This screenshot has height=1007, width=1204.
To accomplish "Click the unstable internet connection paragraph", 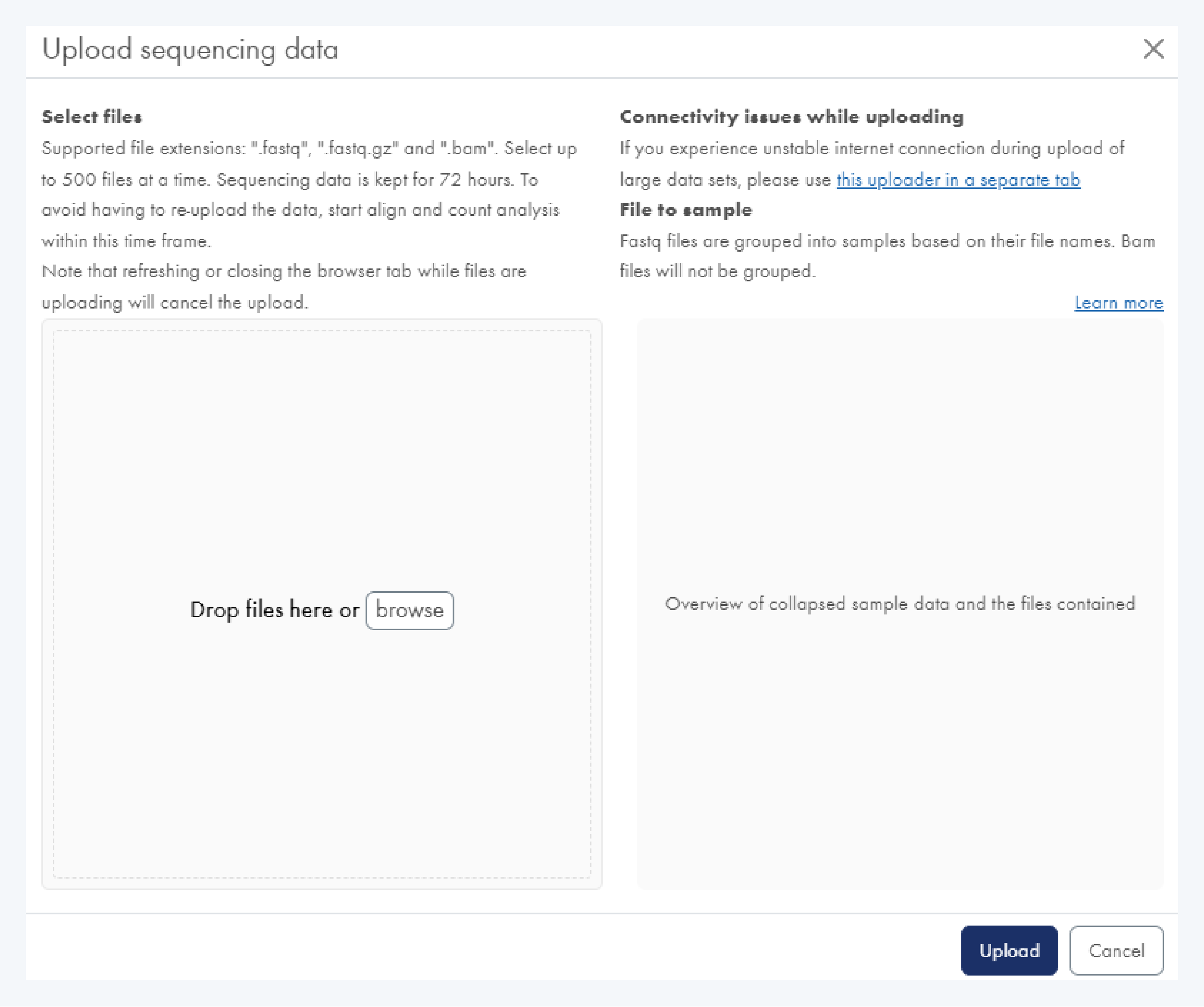I will [872, 149].
